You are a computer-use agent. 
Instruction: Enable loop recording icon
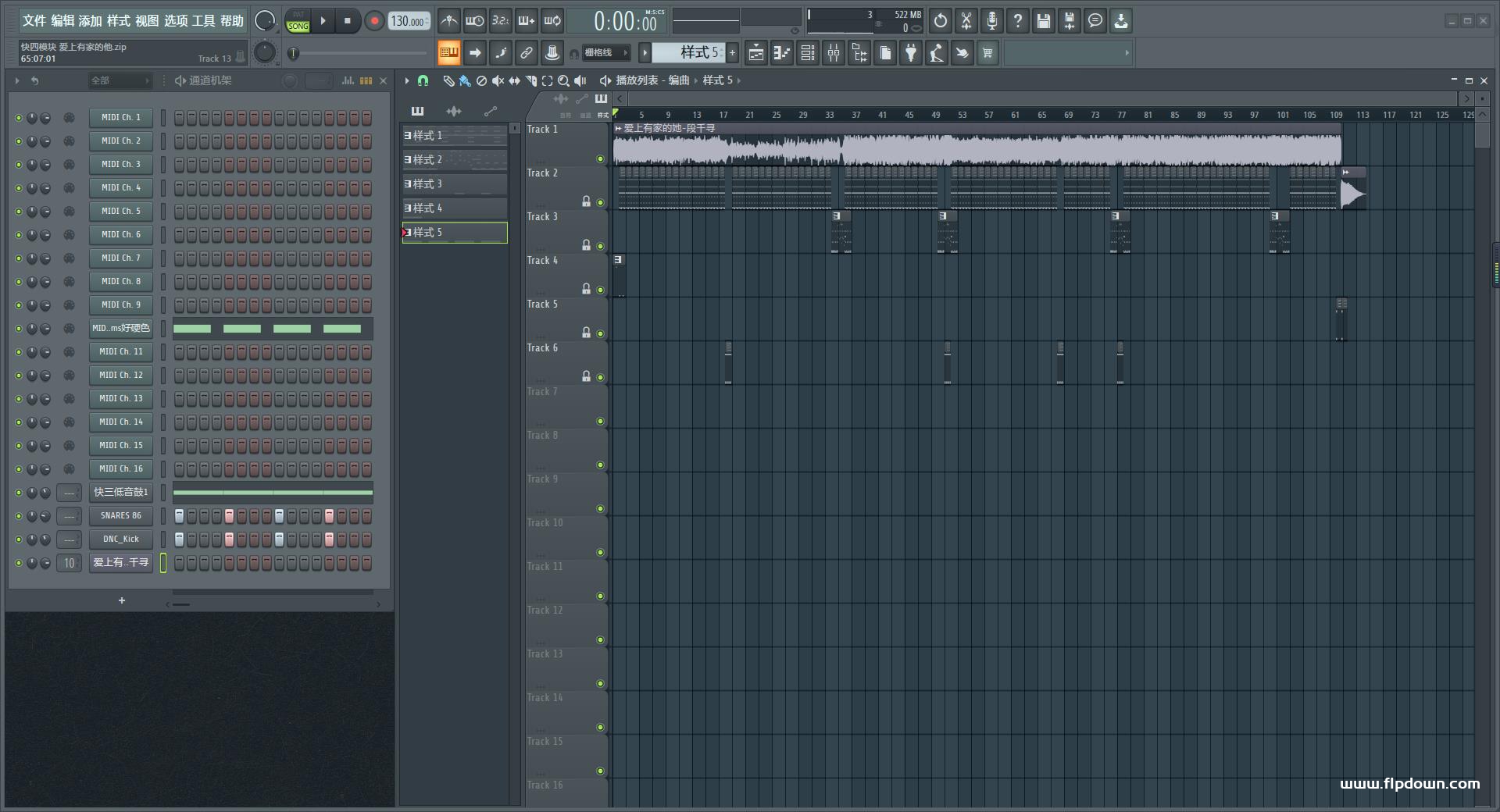point(552,21)
